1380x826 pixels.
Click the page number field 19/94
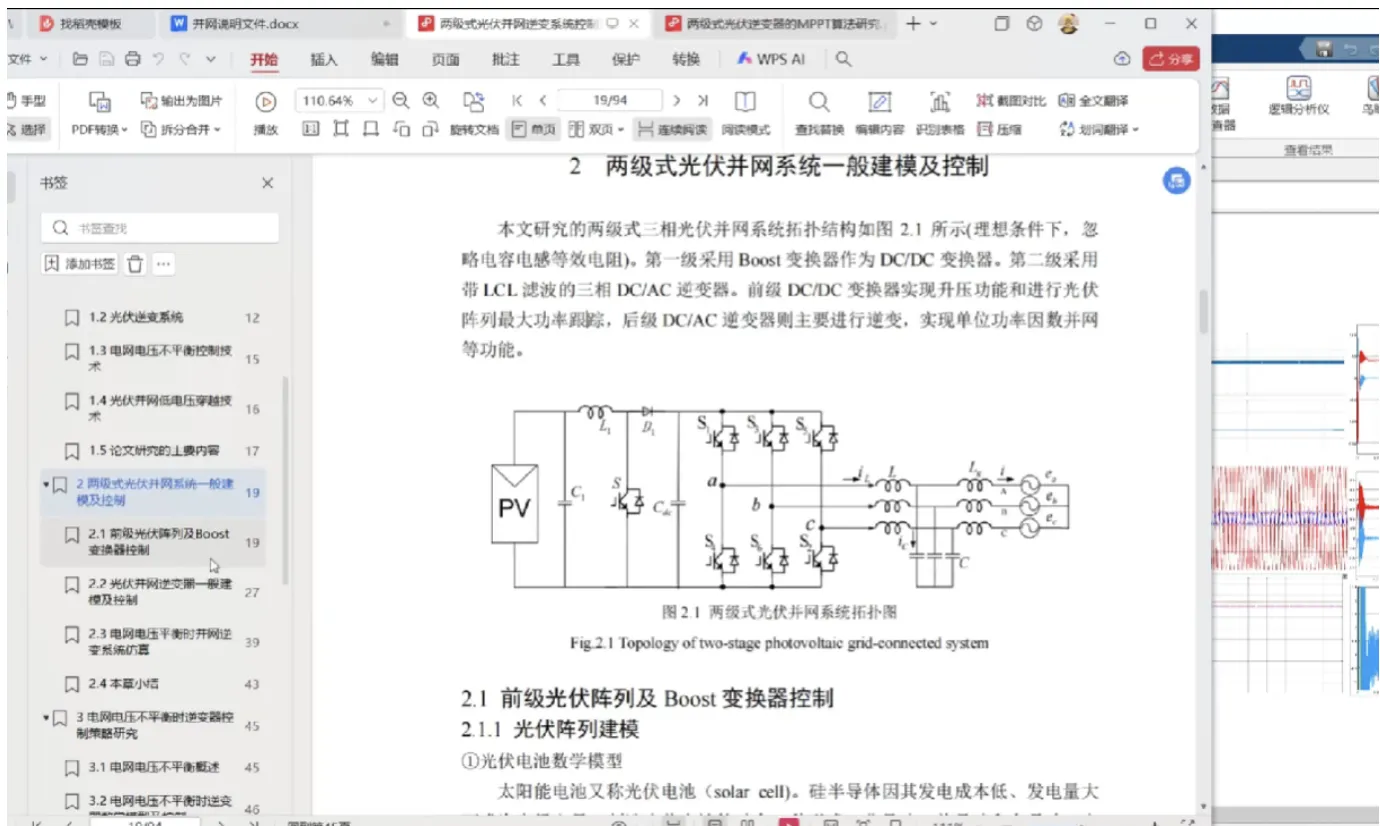pyautogui.click(x=610, y=100)
